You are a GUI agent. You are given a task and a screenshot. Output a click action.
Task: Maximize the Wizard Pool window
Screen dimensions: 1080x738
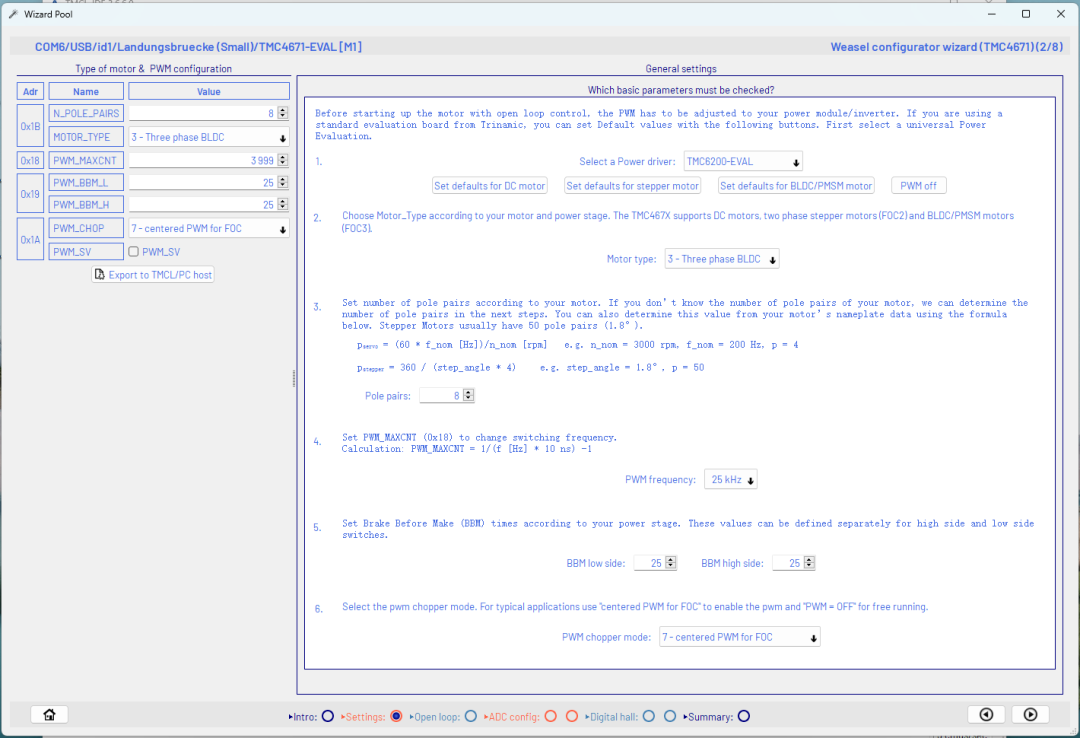[x=1026, y=14]
